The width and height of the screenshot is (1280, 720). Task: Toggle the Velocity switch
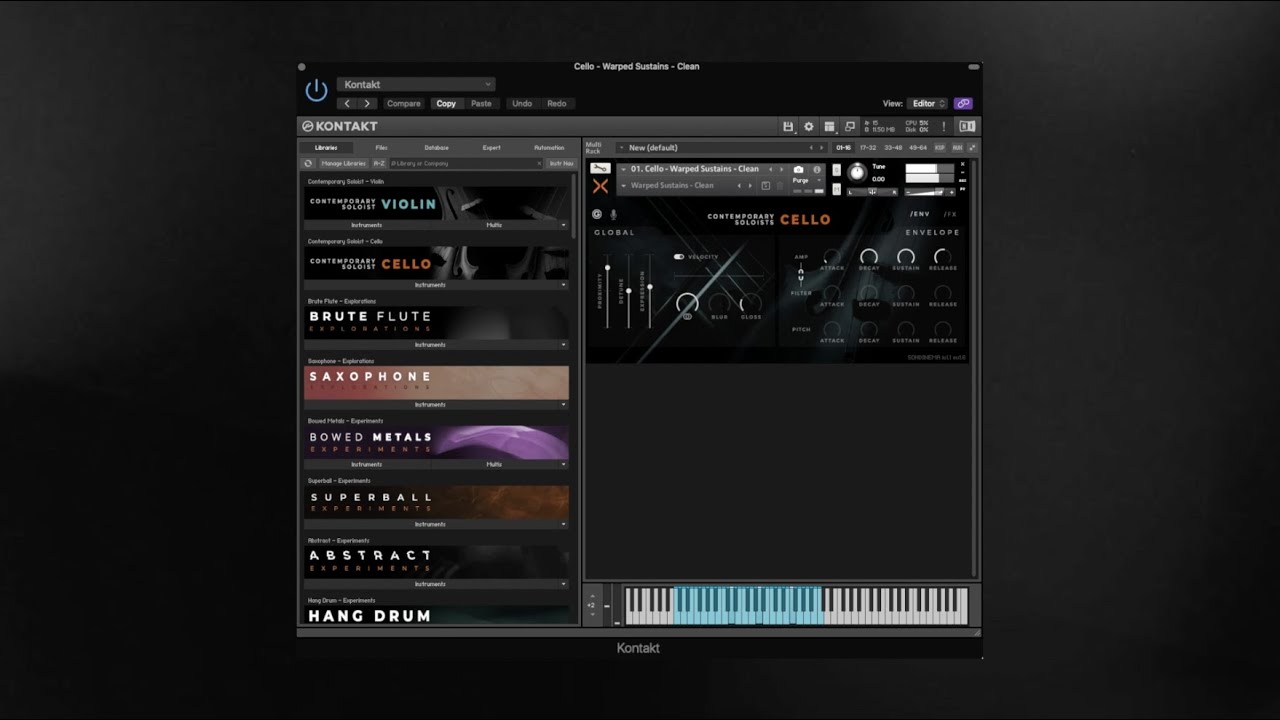pyautogui.click(x=679, y=257)
